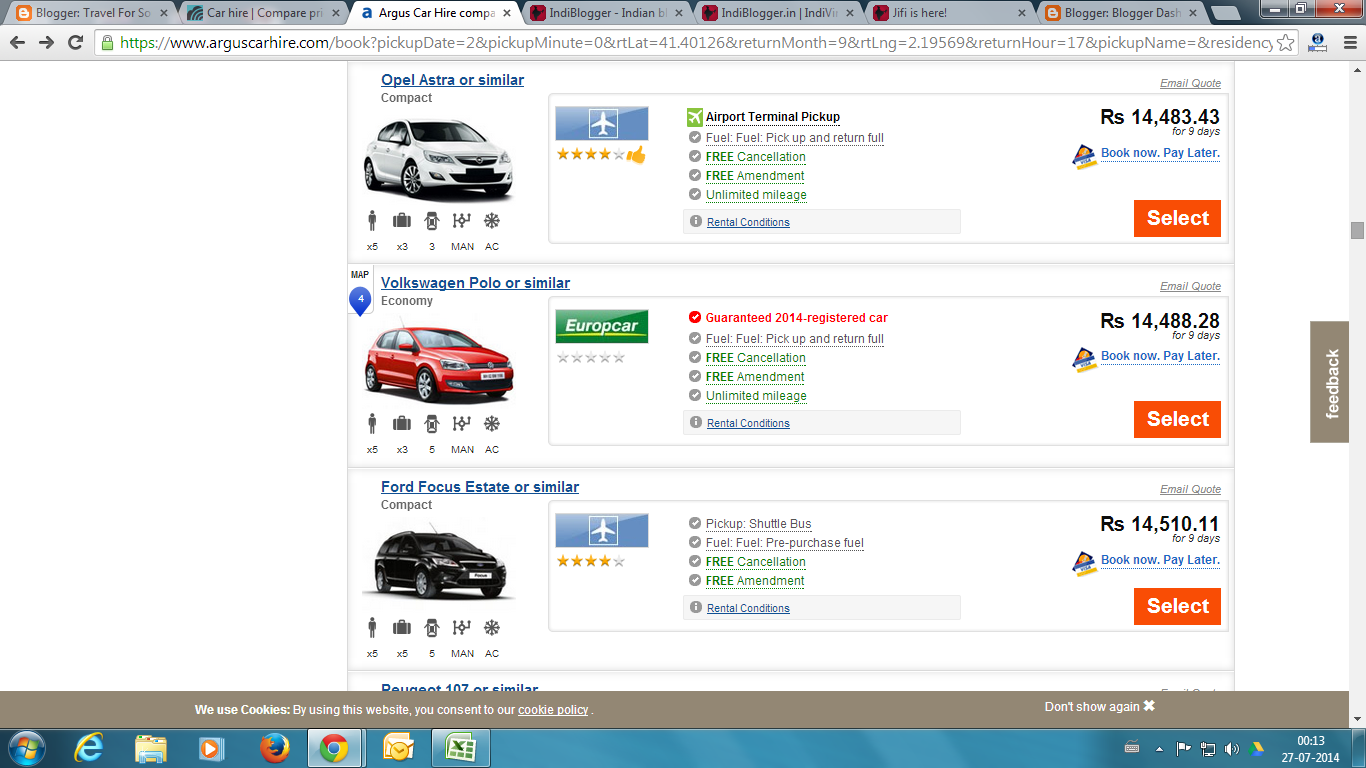This screenshot has width=1366, height=768.
Task: Open the Ford Focus Estate or similar link
Action: 480,487
